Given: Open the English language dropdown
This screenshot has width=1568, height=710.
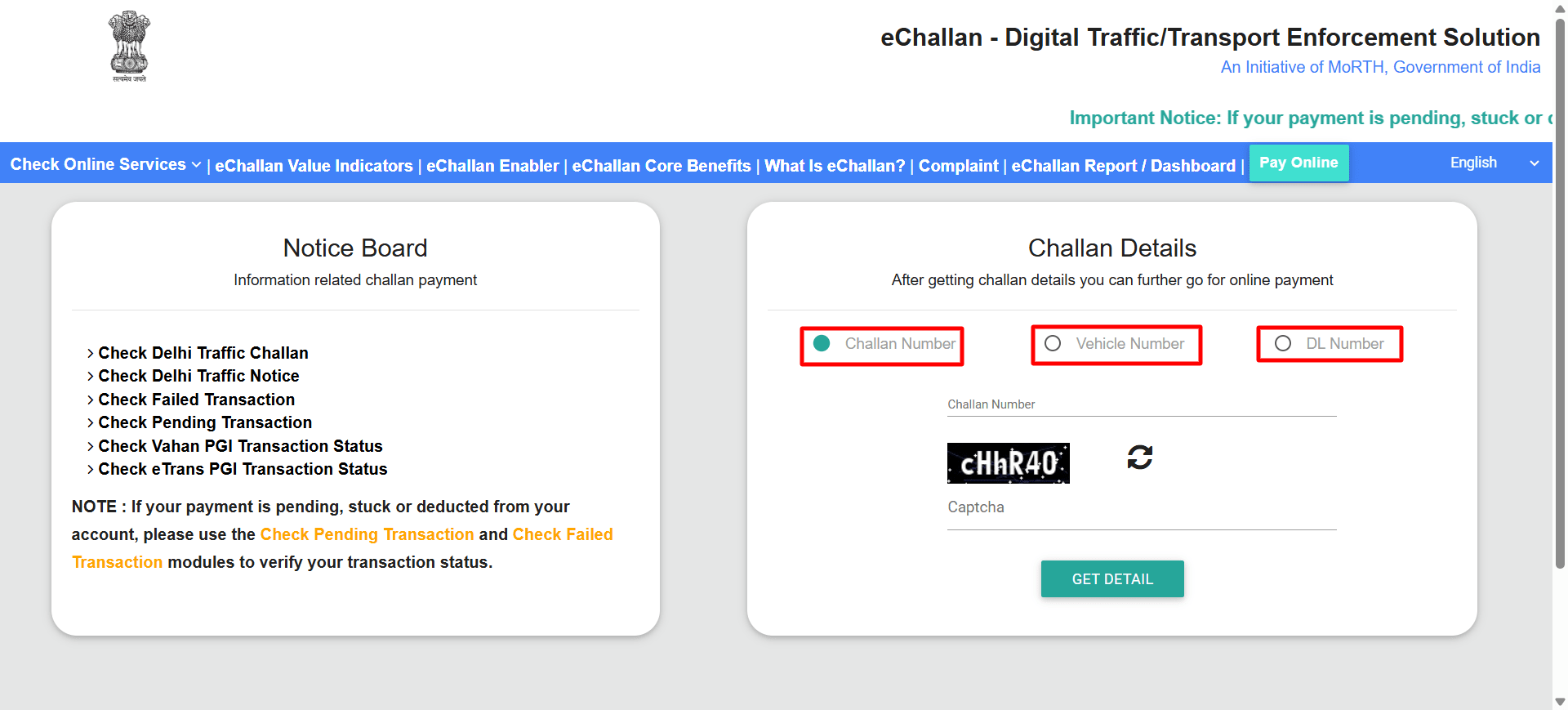Looking at the screenshot, I should pyautogui.click(x=1493, y=163).
